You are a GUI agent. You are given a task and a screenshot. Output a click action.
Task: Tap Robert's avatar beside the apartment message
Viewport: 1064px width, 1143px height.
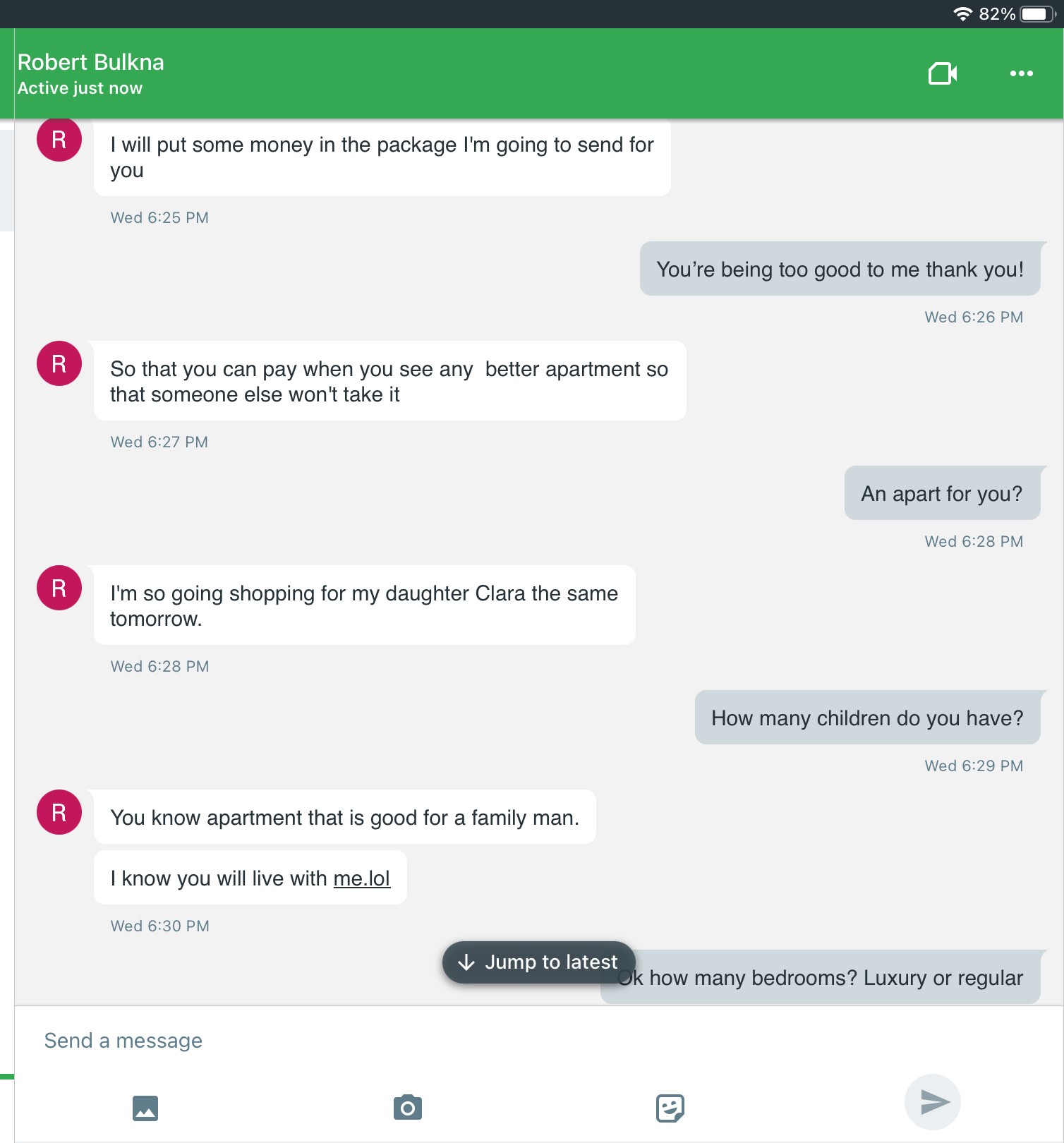click(59, 363)
